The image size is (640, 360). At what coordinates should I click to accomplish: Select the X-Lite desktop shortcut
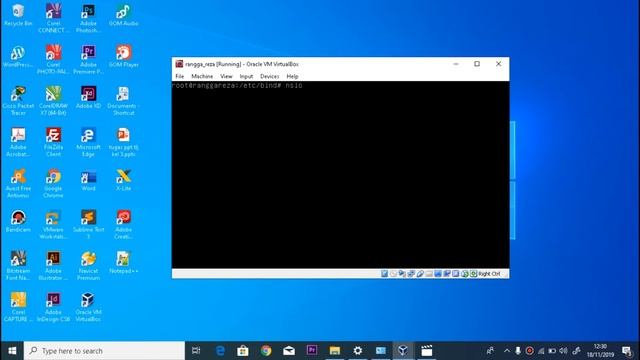[123, 180]
